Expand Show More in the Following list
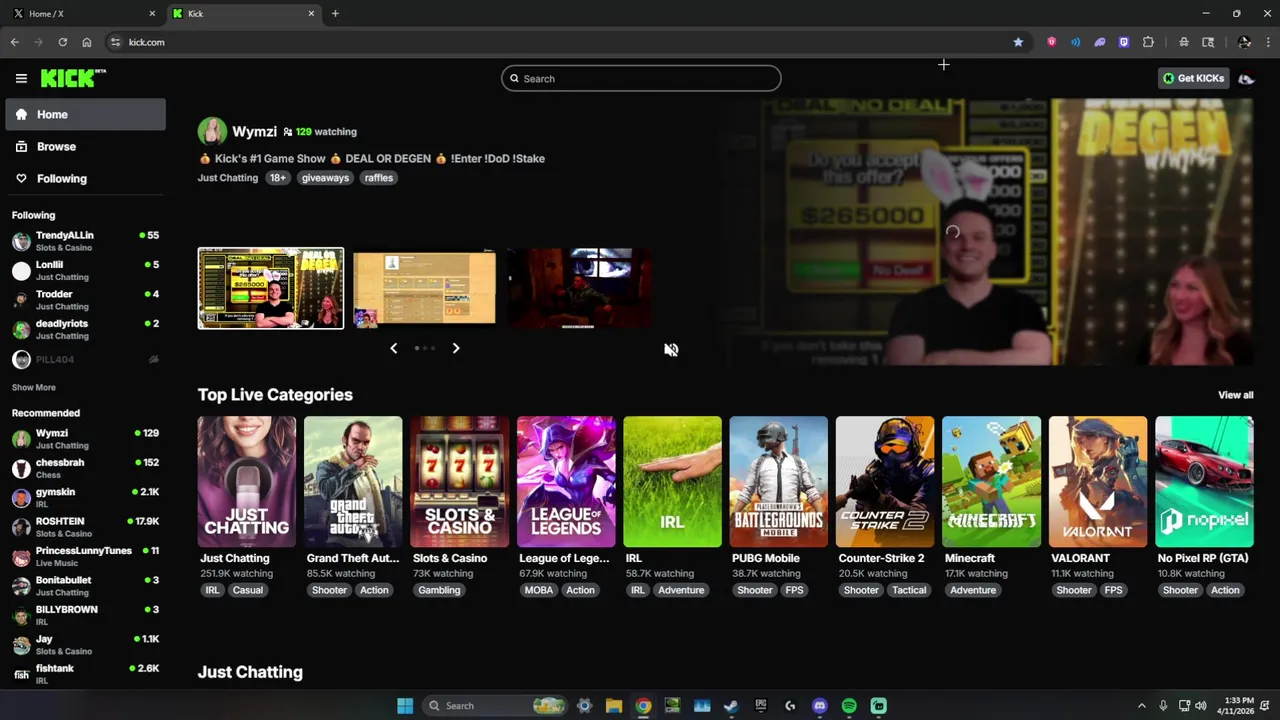The image size is (1280, 720). tap(34, 387)
